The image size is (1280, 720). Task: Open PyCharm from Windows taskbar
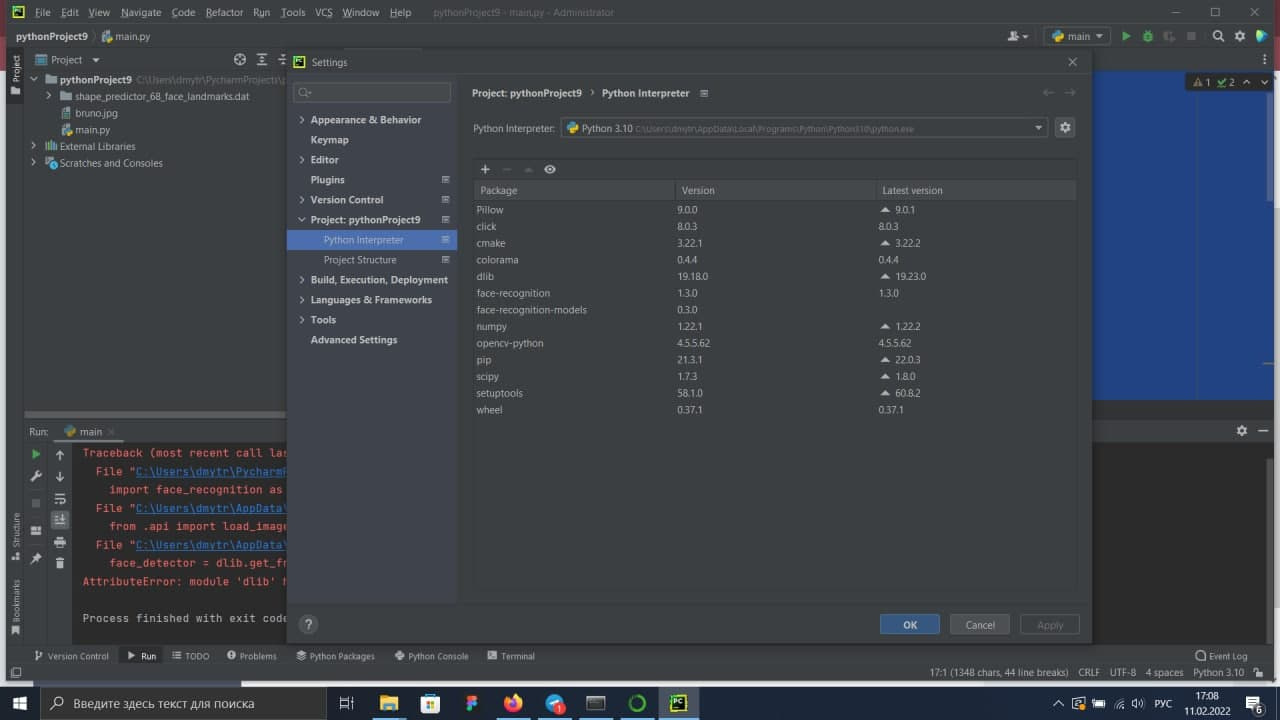678,703
